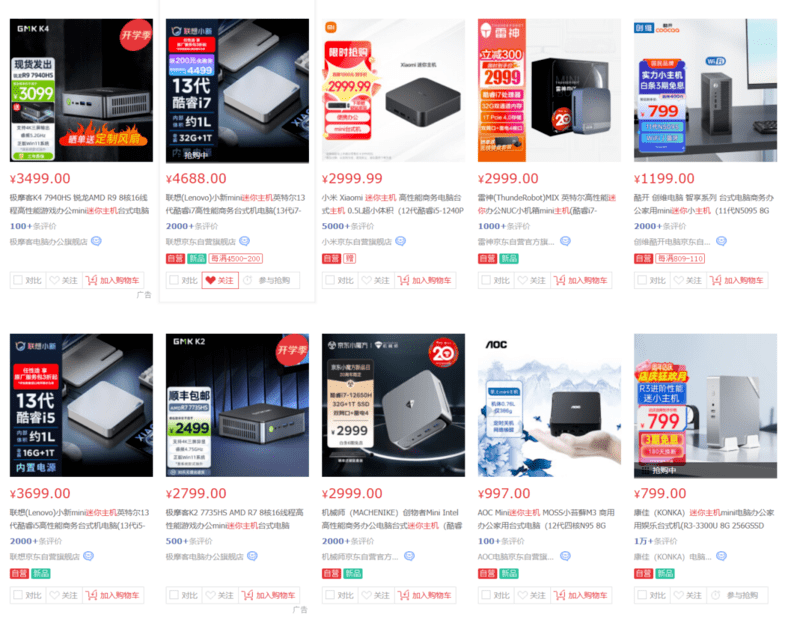Viewport: 800px width, 620px height.
Task: Click the heart icon on the 机械师 ¥2999 item
Action: (366, 595)
